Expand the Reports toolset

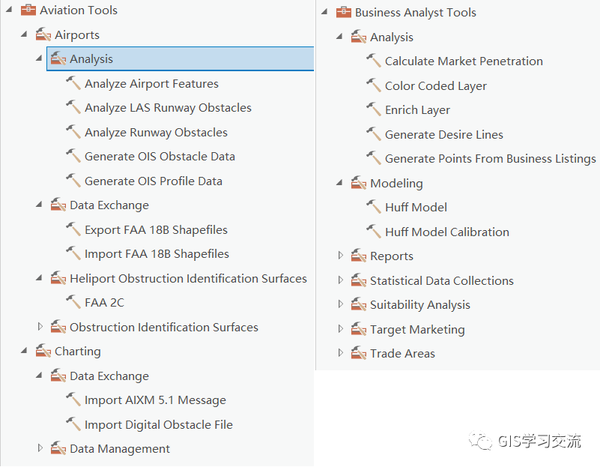340,256
